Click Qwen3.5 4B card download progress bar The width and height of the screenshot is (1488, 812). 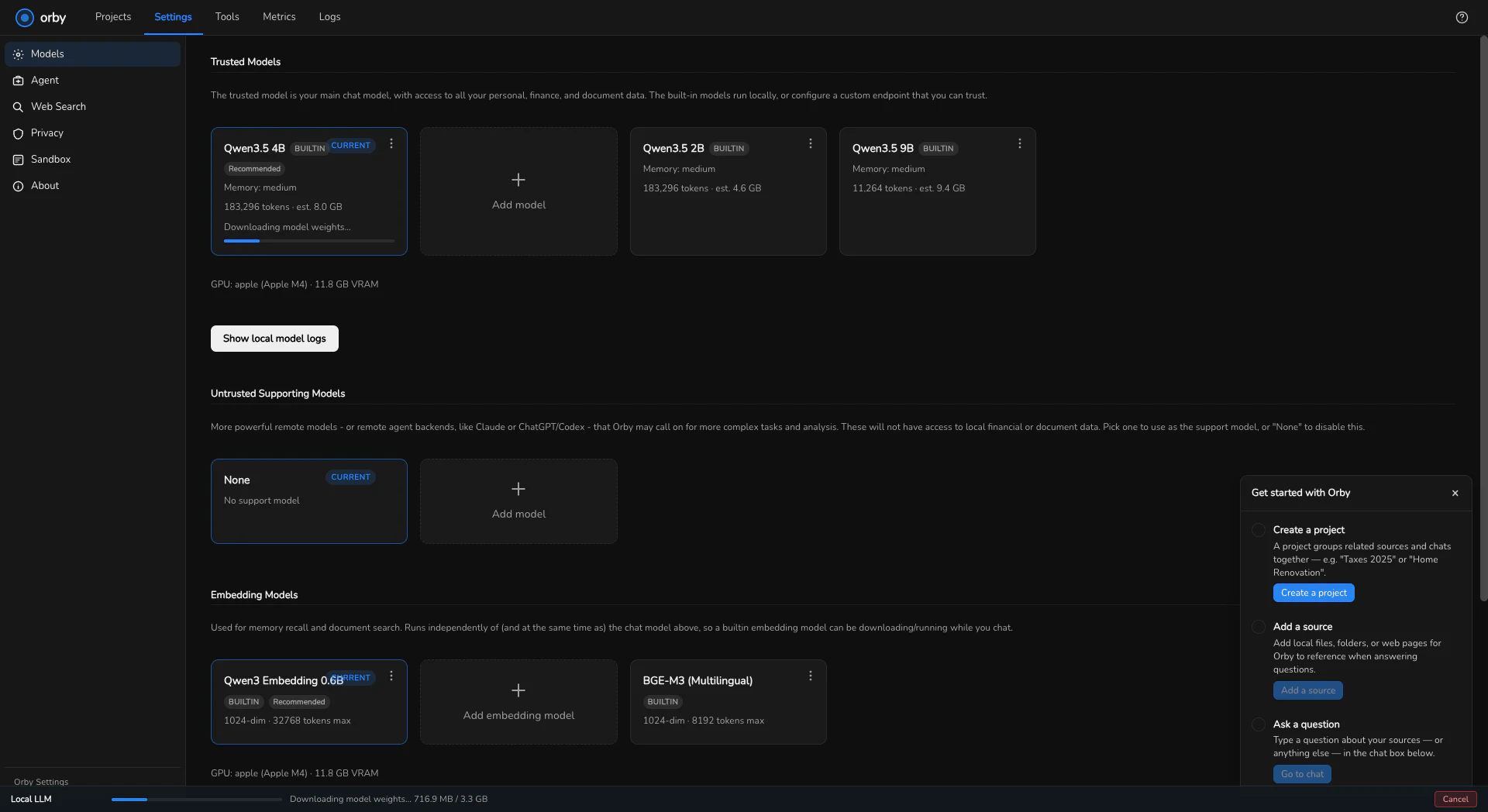pyautogui.click(x=309, y=241)
